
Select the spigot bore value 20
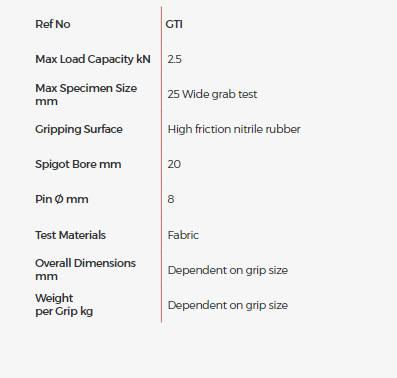click(174, 164)
